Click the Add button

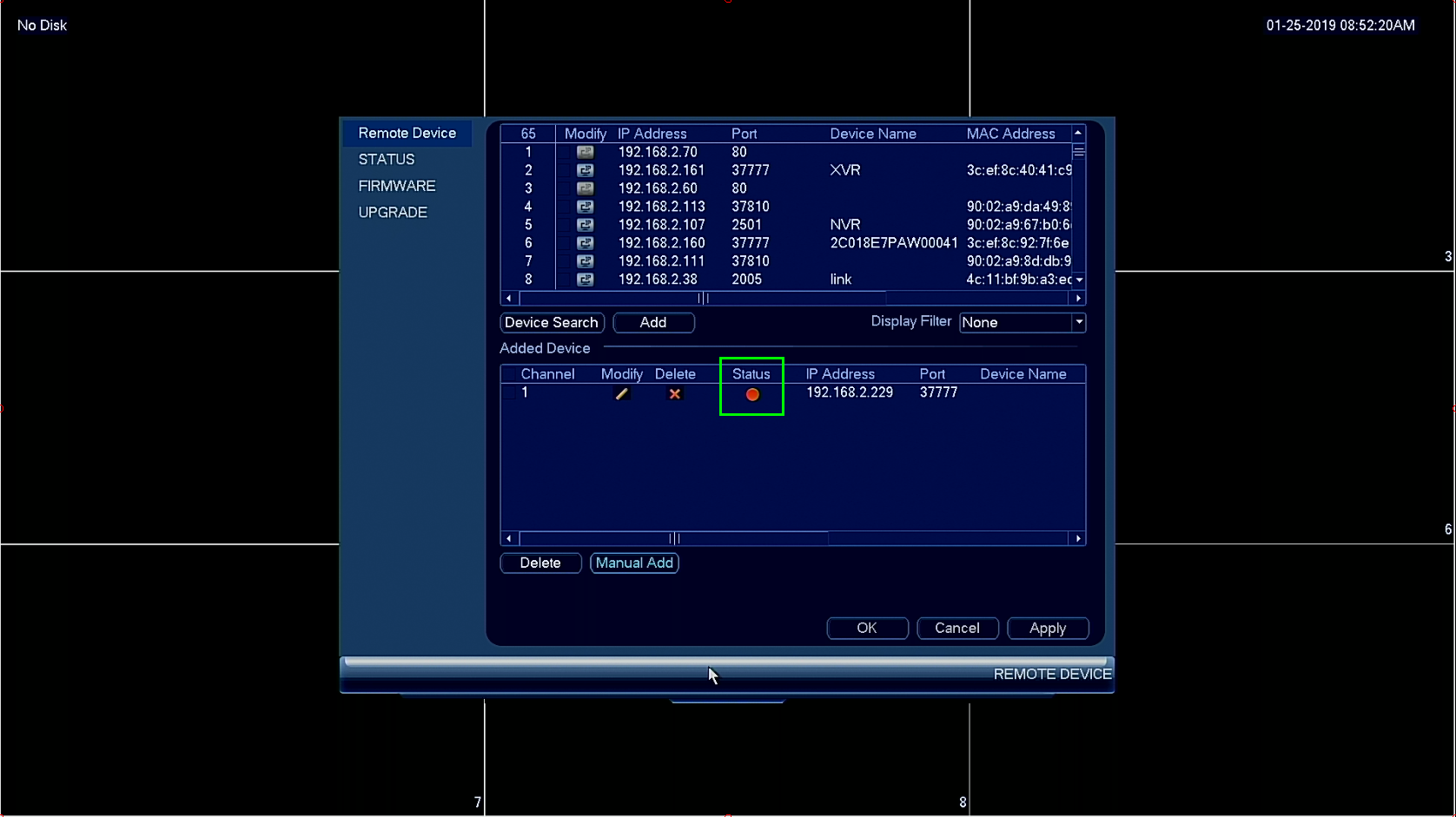(653, 322)
